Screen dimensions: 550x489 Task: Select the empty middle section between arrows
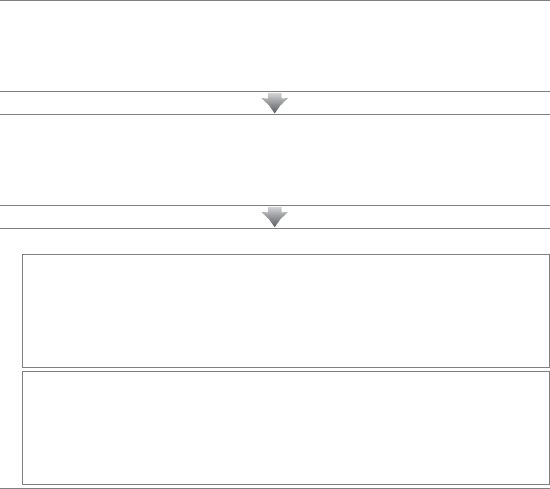pos(275,160)
